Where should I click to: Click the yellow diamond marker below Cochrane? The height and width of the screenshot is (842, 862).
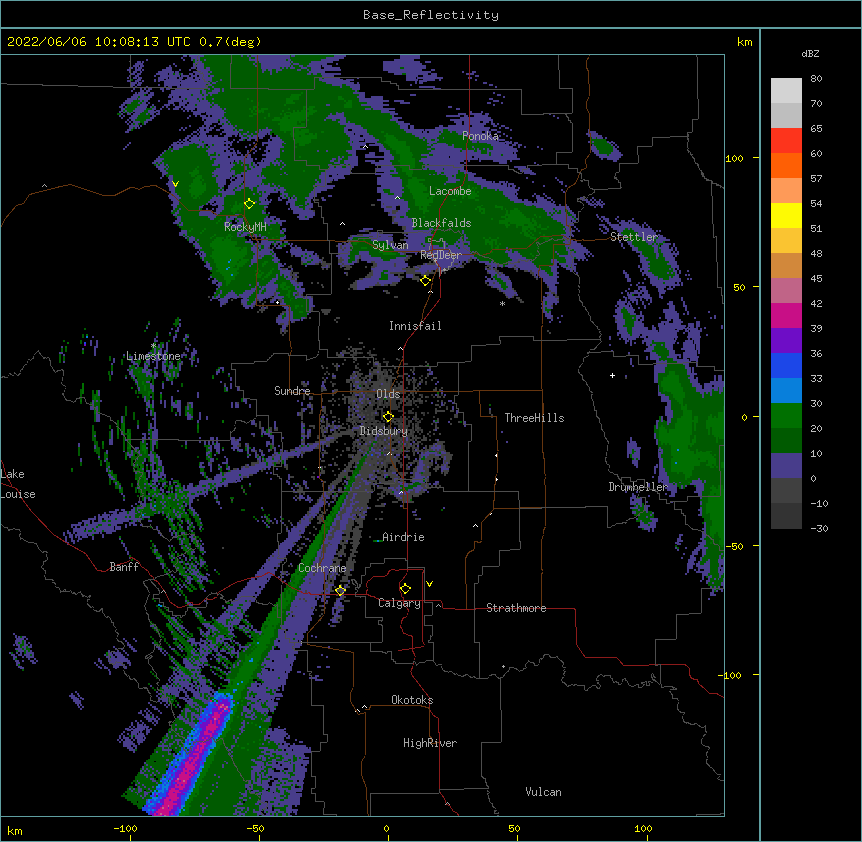click(340, 590)
